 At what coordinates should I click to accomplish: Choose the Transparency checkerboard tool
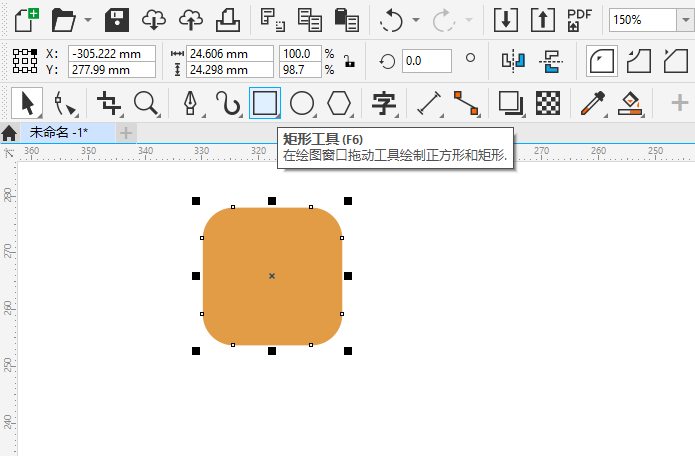(x=547, y=102)
